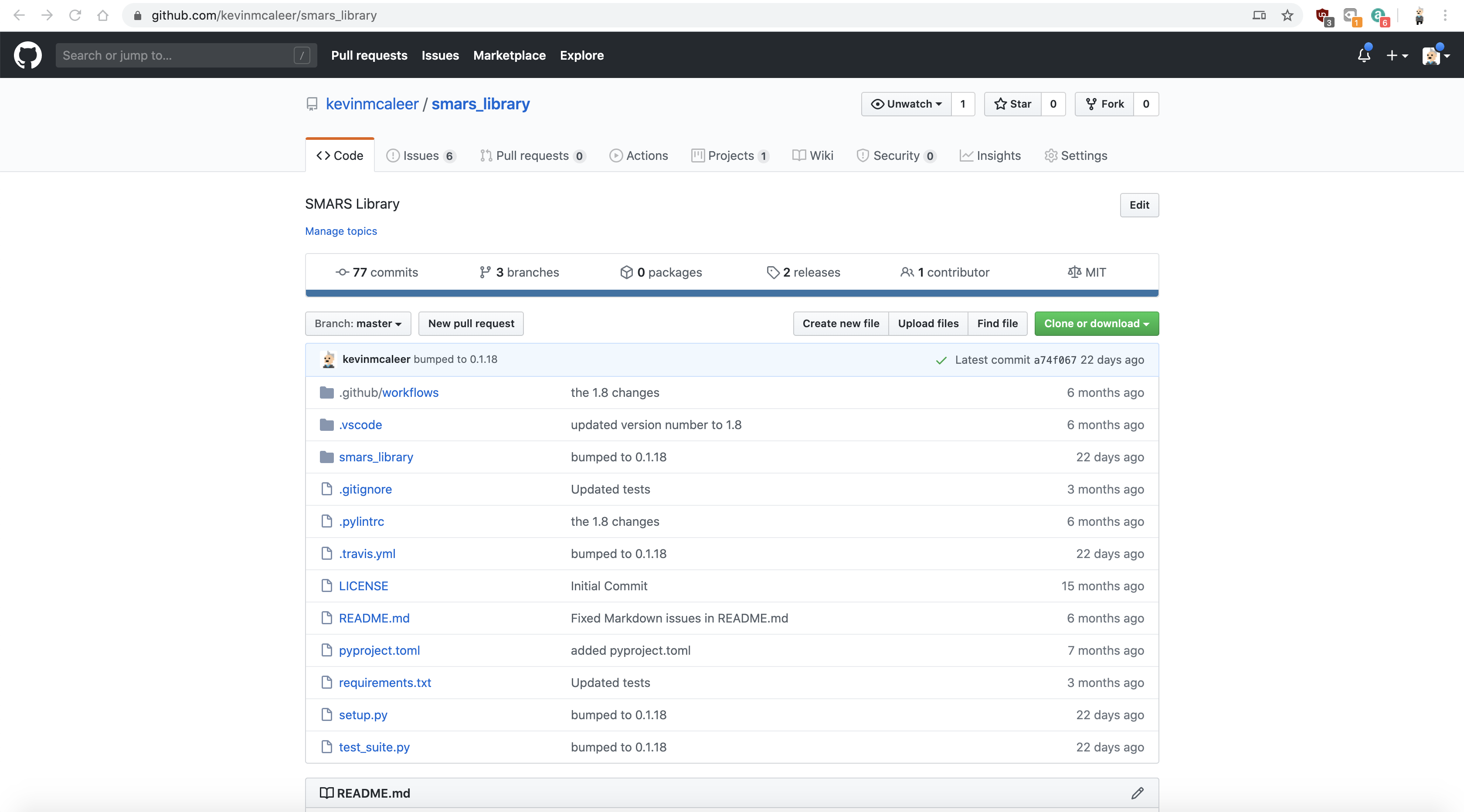1464x812 pixels.
Task: Click the browser address bar URL
Action: [x=264, y=15]
